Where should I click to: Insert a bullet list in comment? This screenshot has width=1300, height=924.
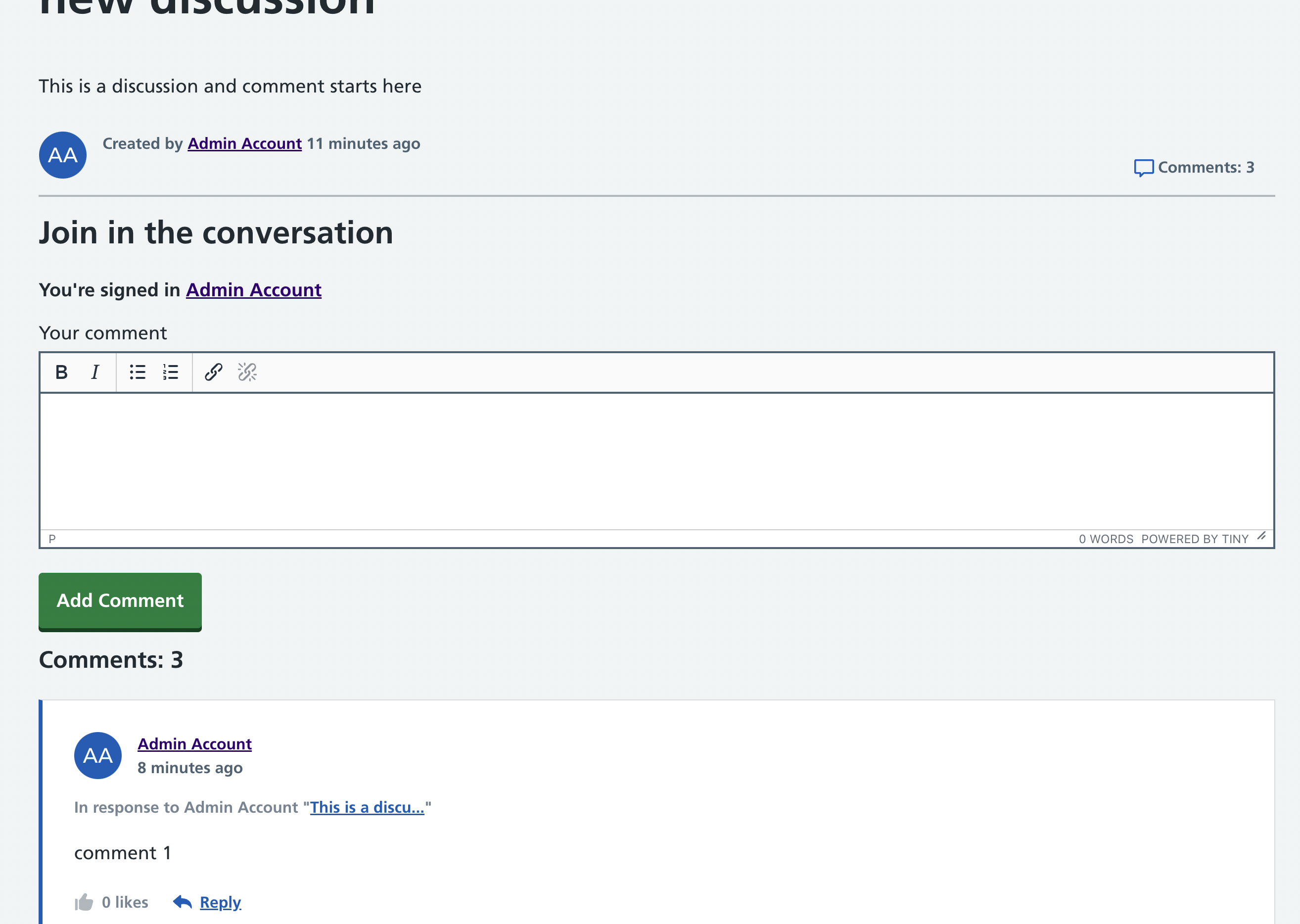click(137, 372)
